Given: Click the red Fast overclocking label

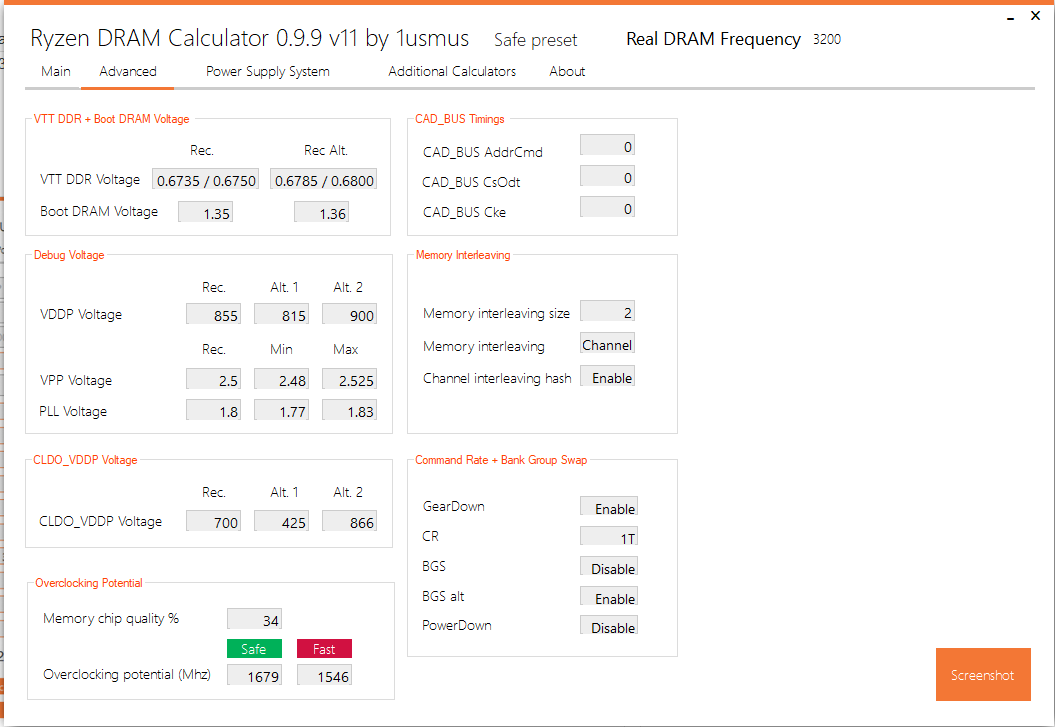Looking at the screenshot, I should (324, 649).
